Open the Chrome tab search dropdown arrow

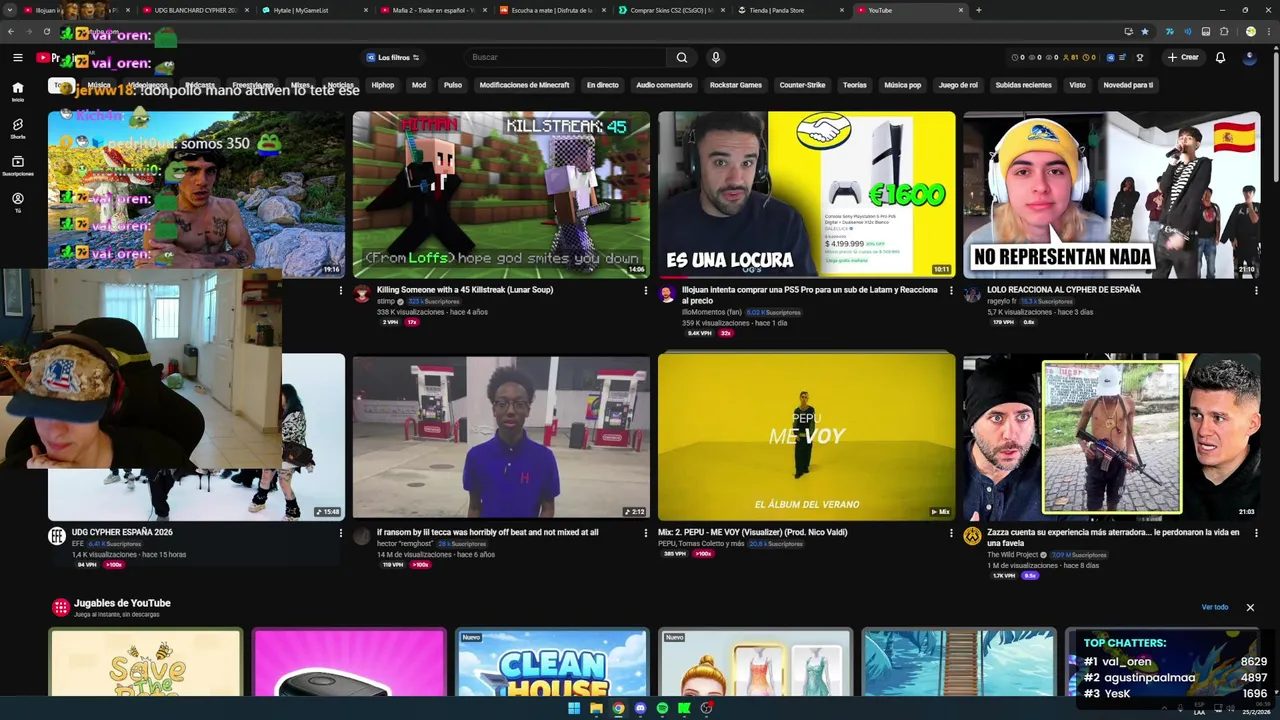11,10
